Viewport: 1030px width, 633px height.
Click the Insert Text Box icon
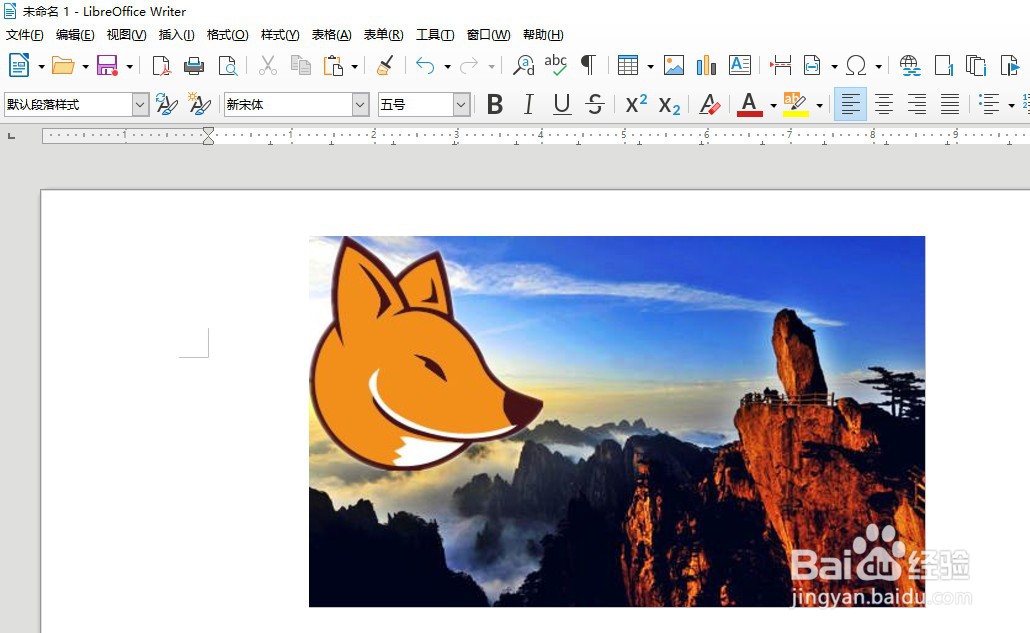(740, 65)
